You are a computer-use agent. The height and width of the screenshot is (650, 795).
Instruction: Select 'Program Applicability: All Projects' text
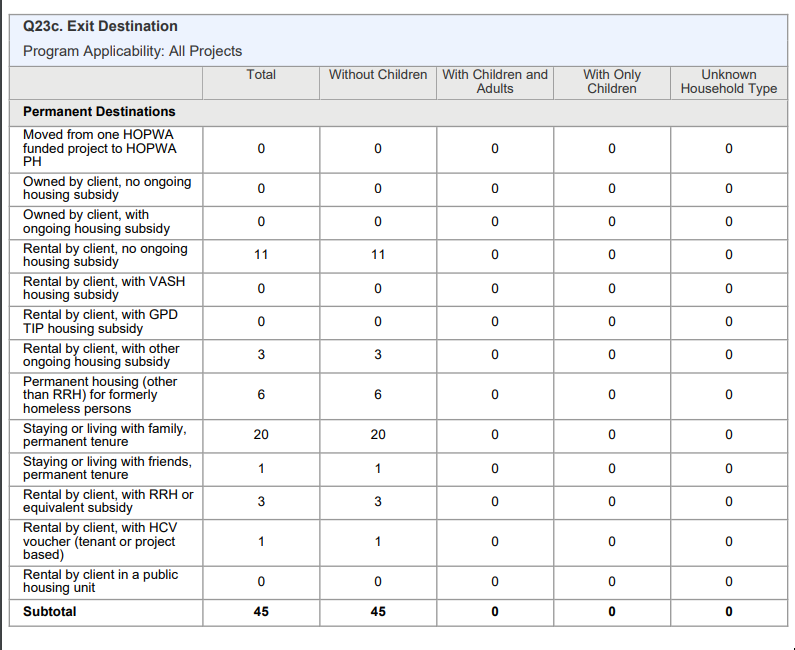132,51
